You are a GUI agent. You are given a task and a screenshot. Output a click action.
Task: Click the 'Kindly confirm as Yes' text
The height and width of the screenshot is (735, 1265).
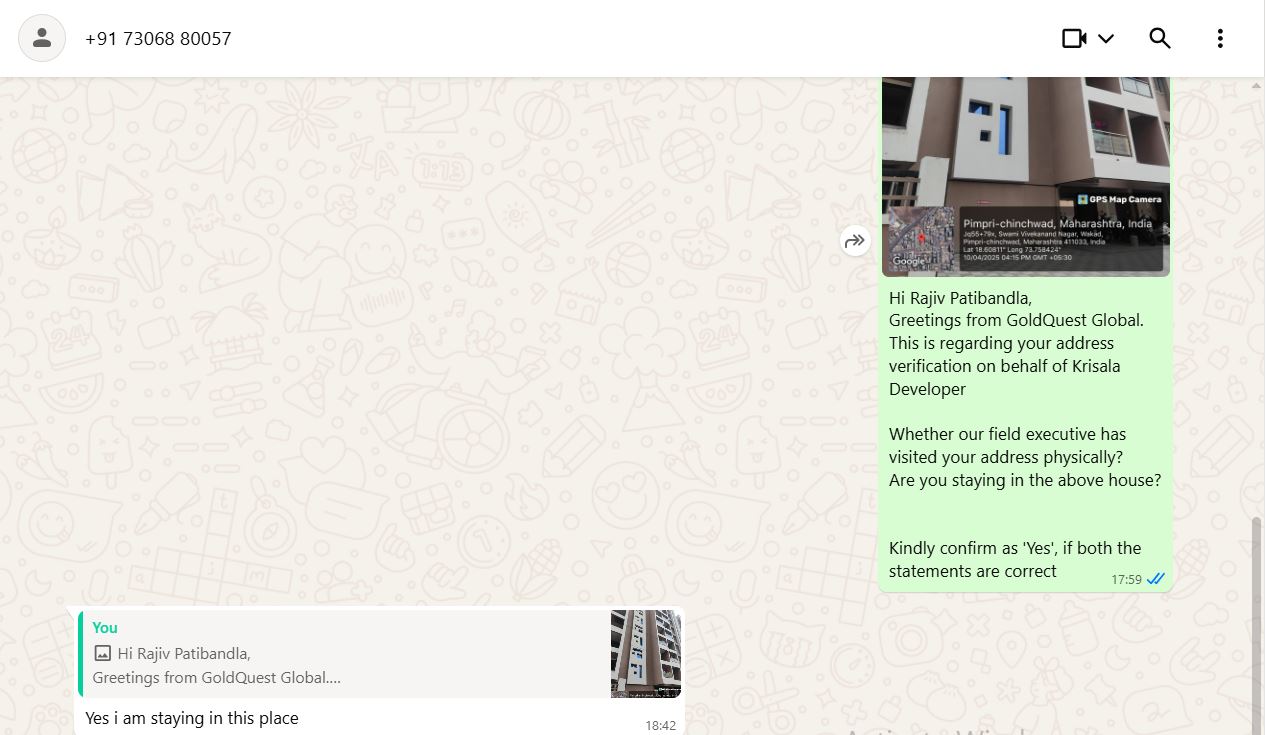point(1015,559)
